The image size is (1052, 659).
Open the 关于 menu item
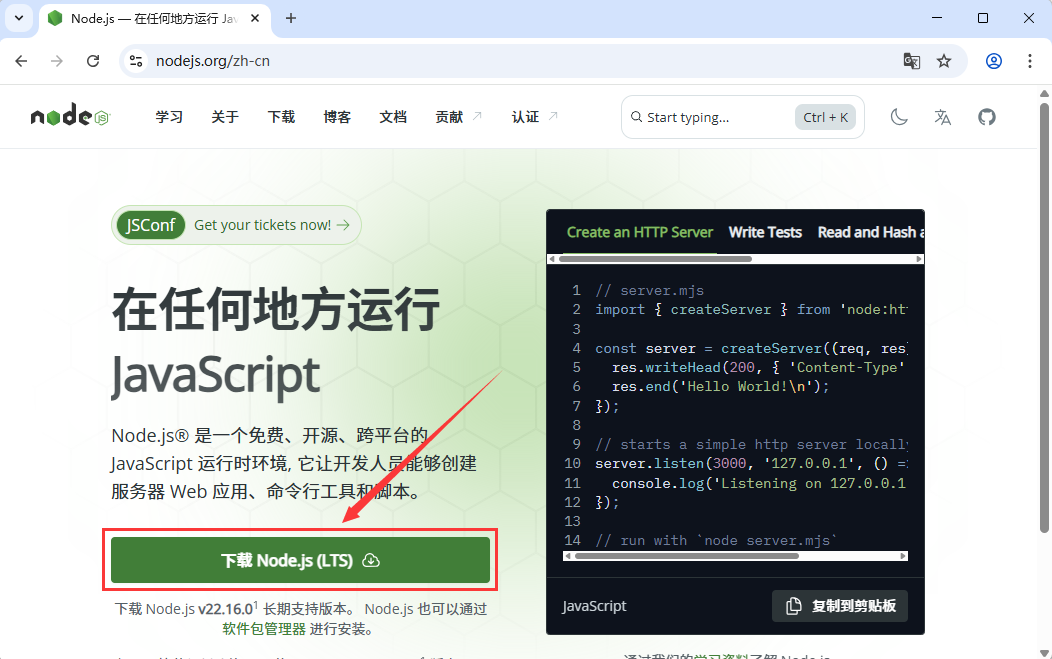pos(225,117)
